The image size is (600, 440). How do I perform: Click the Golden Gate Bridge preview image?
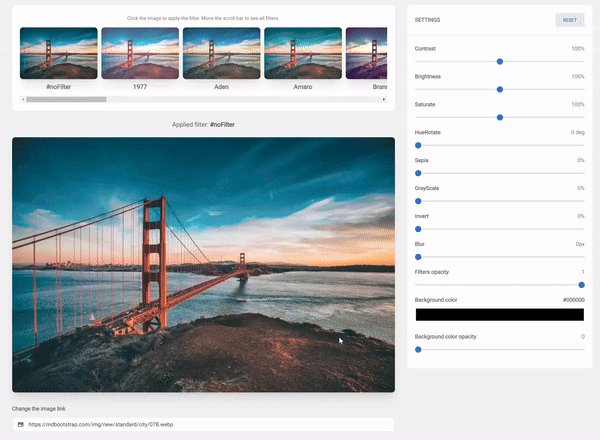[x=204, y=265]
